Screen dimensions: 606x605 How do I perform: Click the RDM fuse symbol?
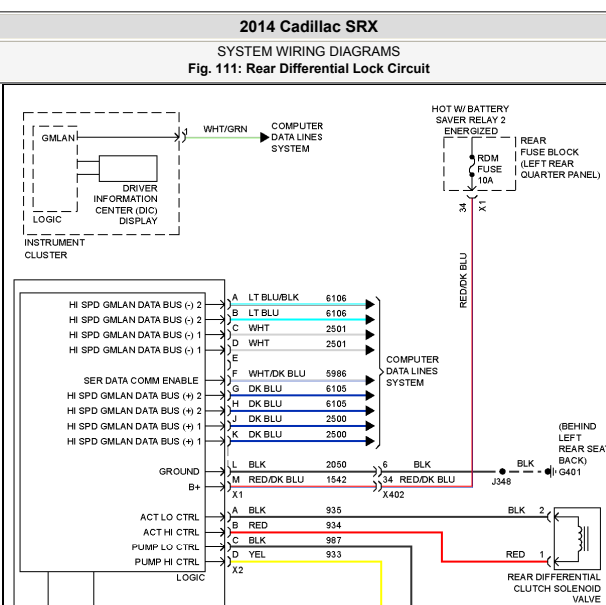tap(472, 166)
